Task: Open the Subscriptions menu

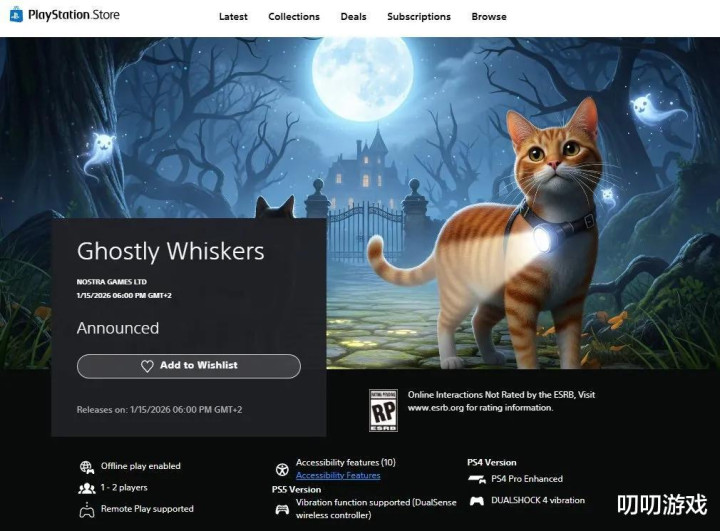Action: [x=419, y=17]
